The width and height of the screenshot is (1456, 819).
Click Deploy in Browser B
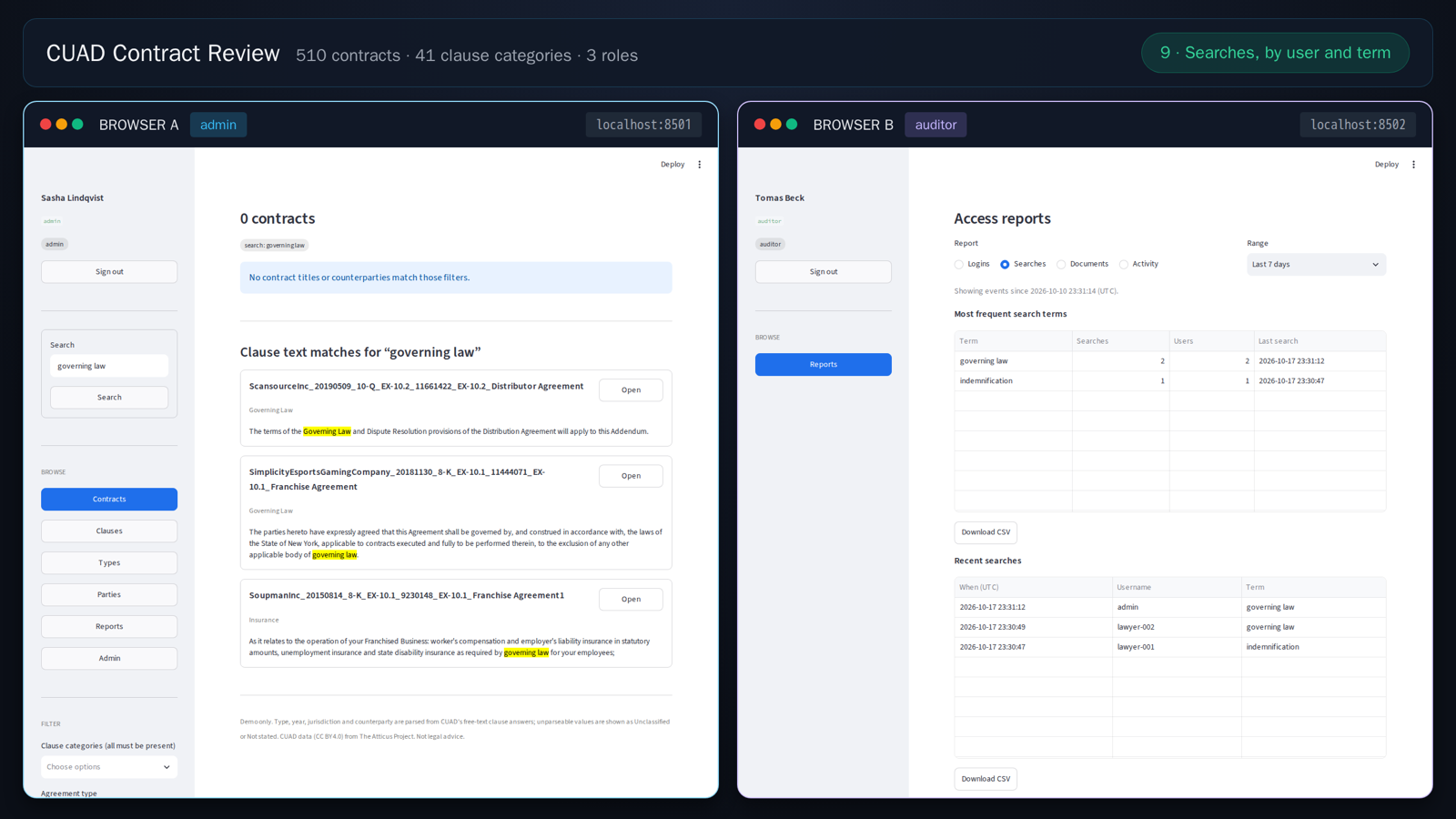[1387, 165]
